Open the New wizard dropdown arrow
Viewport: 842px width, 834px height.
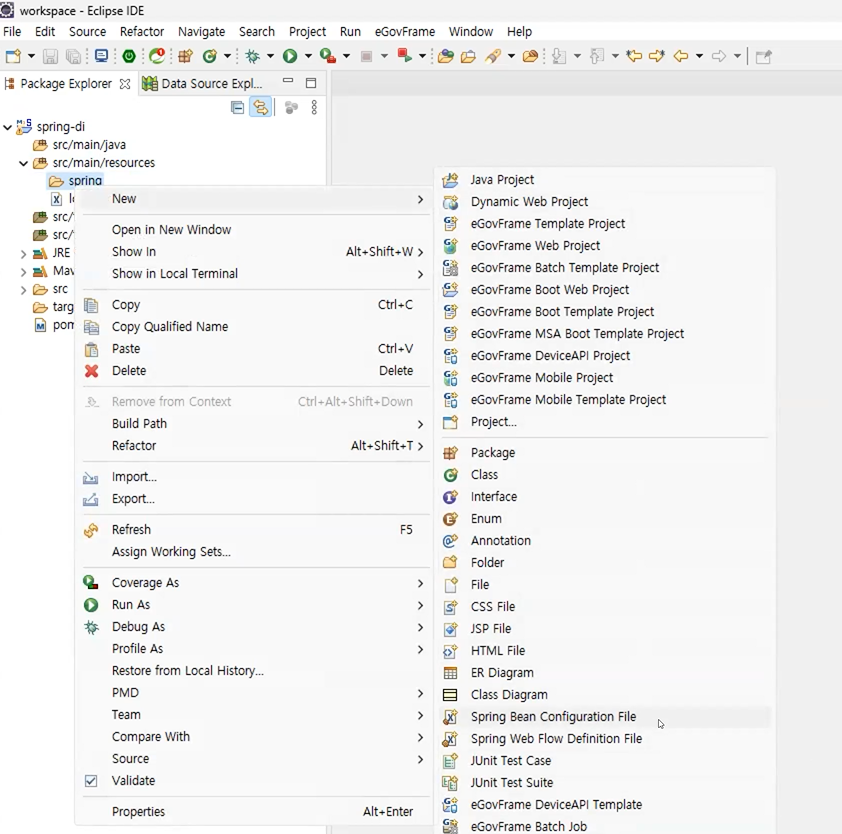tap(31, 56)
